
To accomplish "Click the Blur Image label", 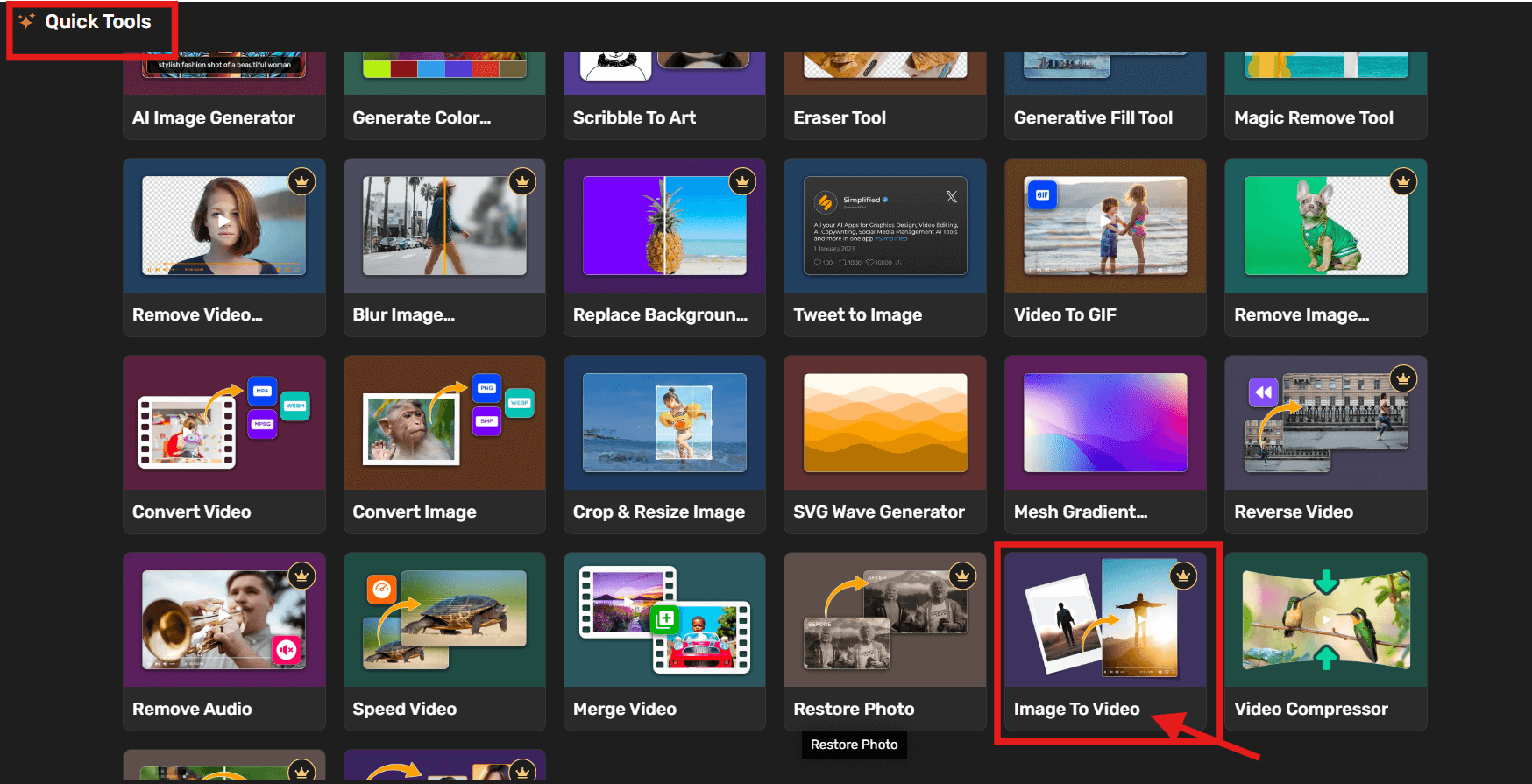I will pos(403,314).
